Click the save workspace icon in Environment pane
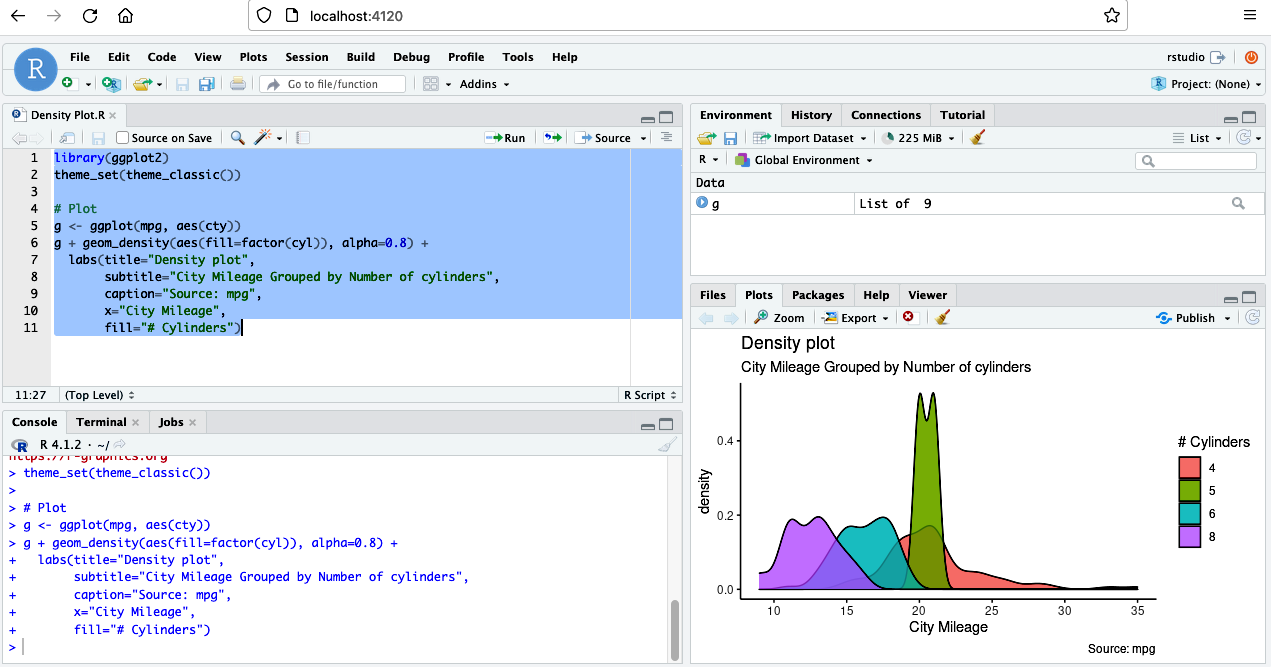1271x667 pixels. tap(731, 138)
